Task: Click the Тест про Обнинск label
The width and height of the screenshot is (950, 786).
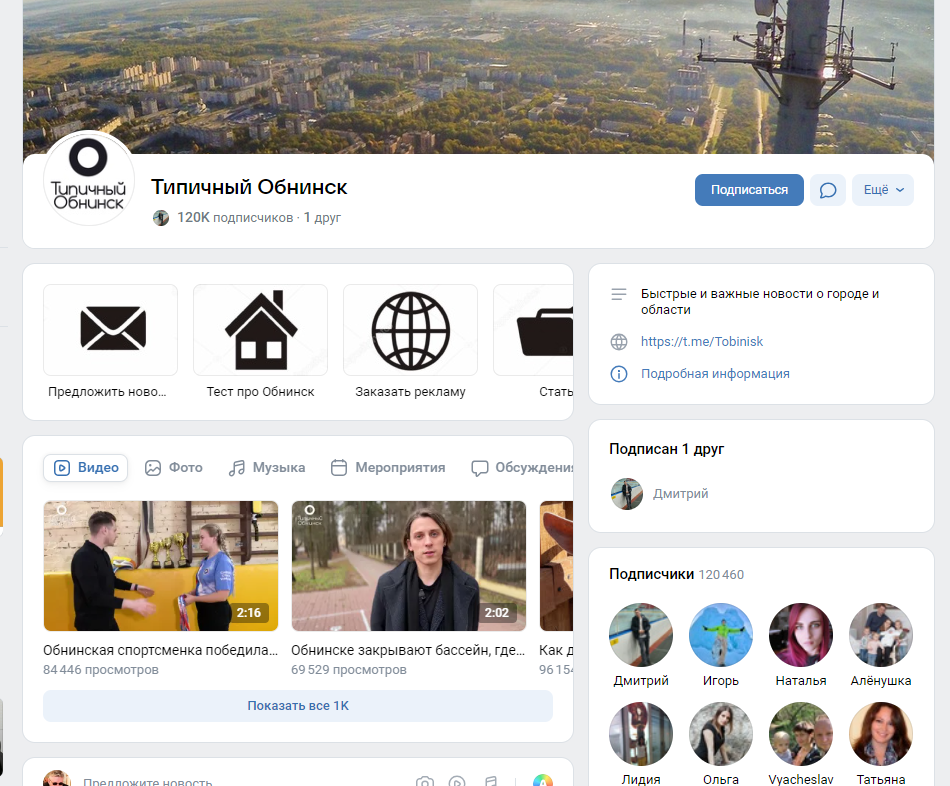Action: 261,392
